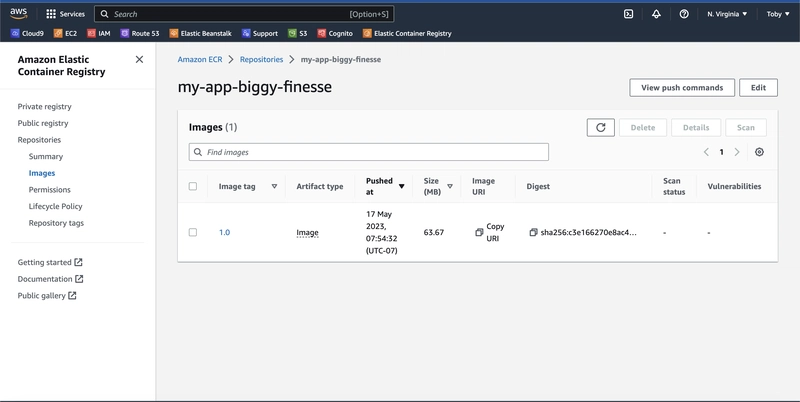The width and height of the screenshot is (800, 402).
Task: Click the 63.67 size value
Action: pyautogui.click(x=434, y=232)
